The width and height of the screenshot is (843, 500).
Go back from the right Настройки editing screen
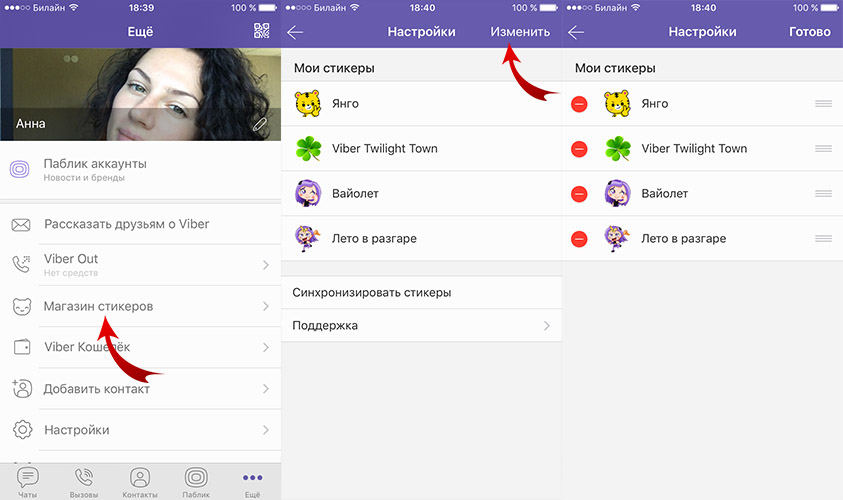(x=576, y=32)
